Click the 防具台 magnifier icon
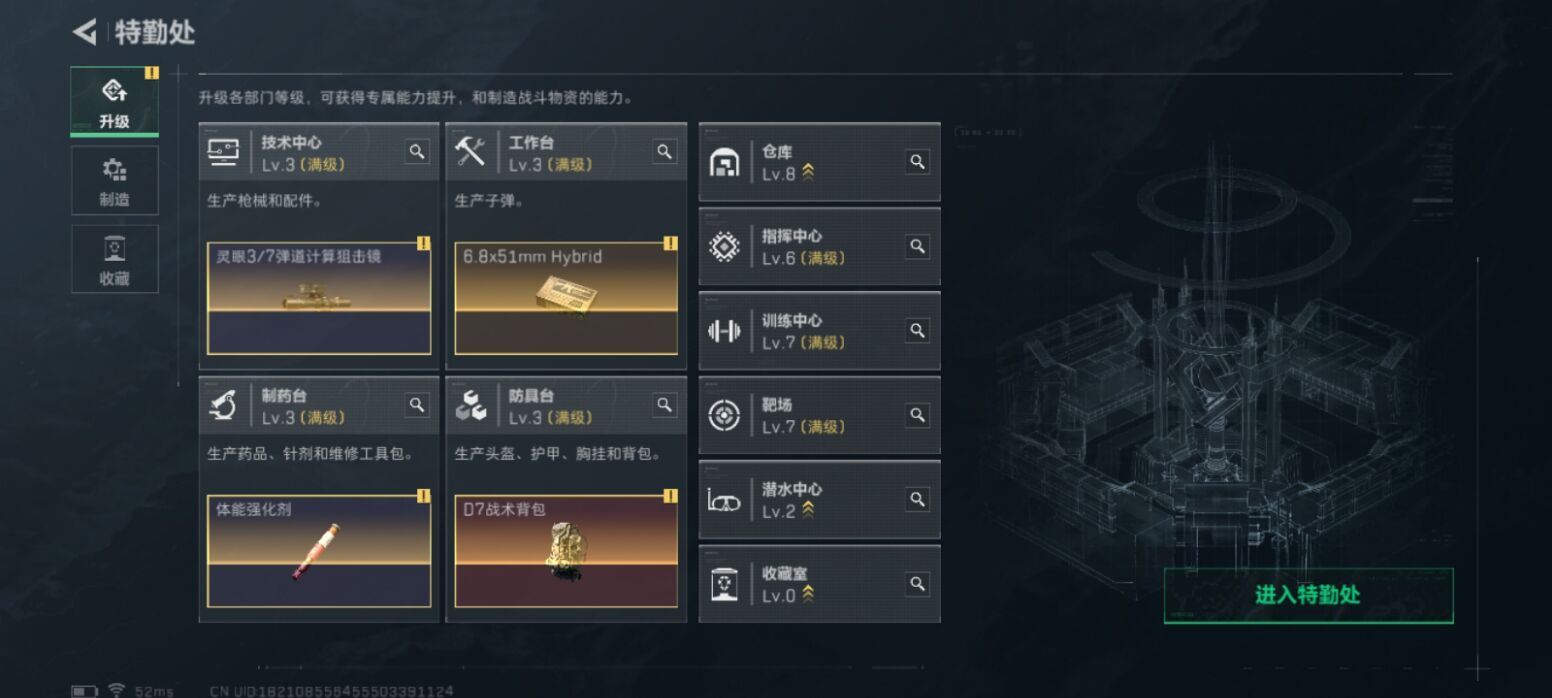1552x698 pixels. click(x=664, y=405)
